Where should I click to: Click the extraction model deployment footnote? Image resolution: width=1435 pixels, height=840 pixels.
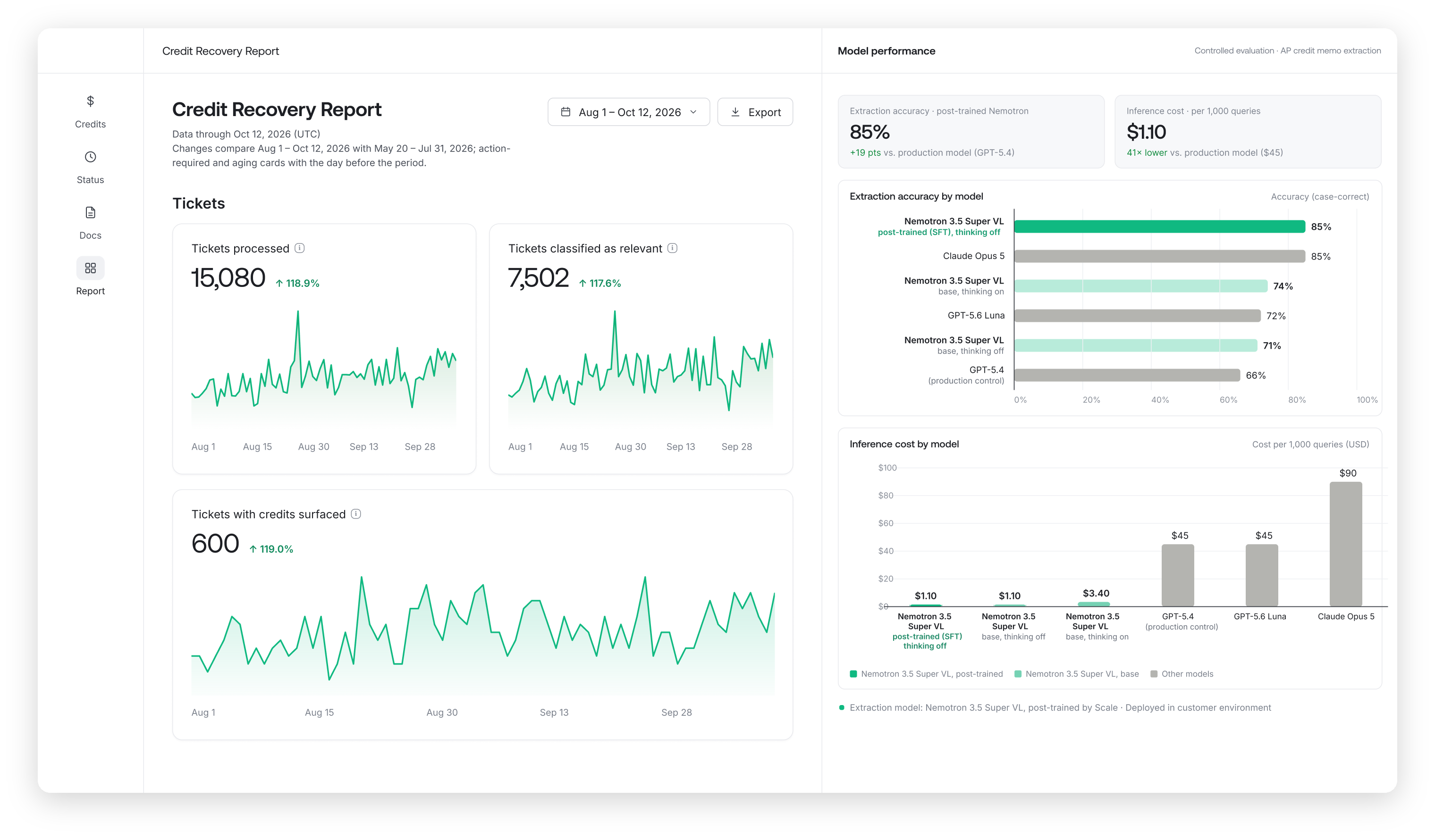point(1060,707)
